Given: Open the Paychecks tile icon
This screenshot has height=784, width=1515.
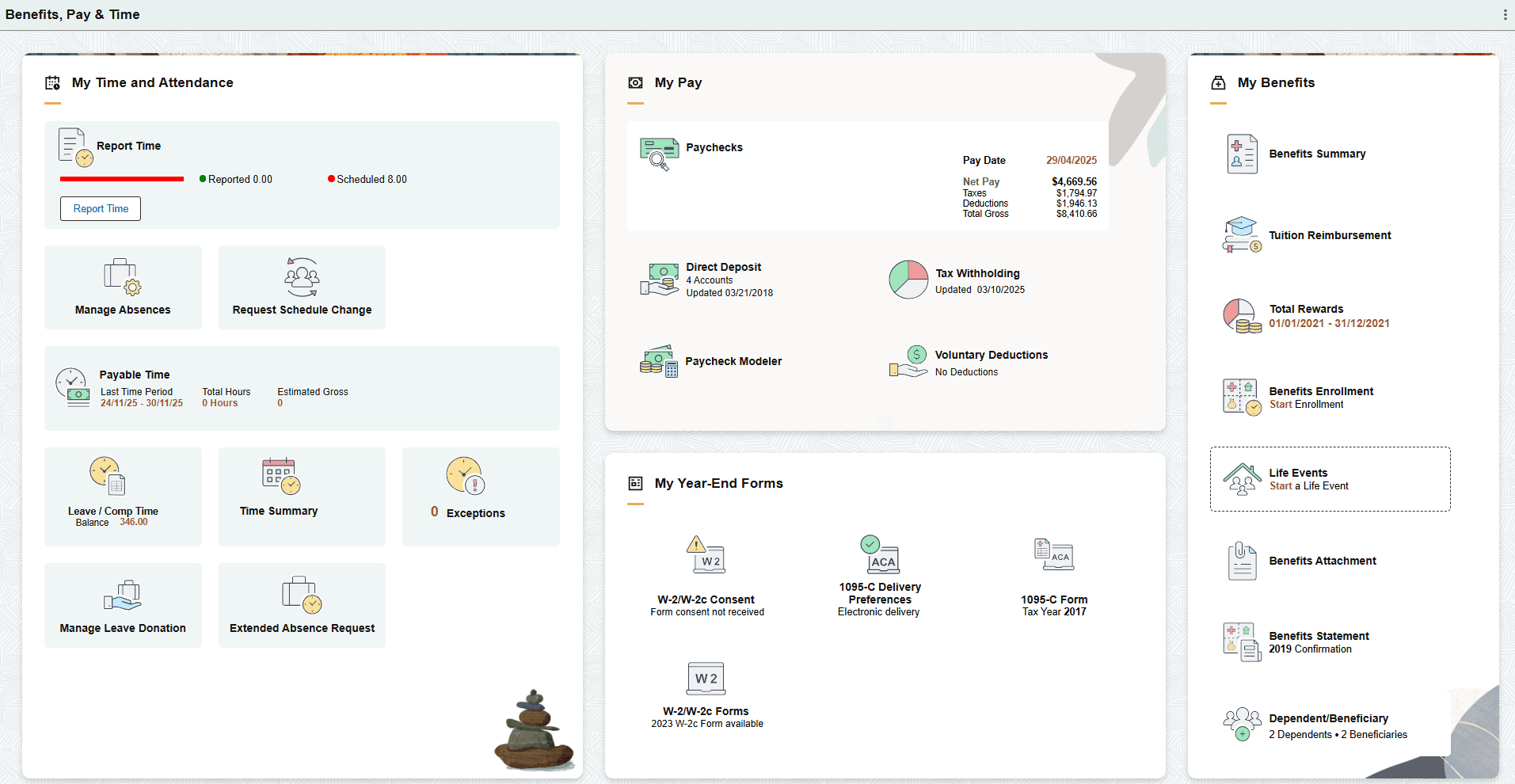Looking at the screenshot, I should pyautogui.click(x=660, y=152).
